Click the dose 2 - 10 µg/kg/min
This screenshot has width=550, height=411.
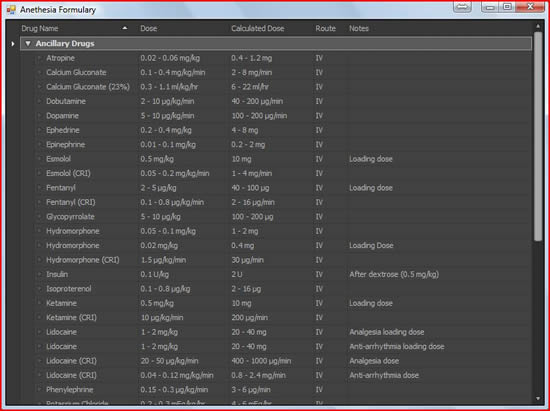click(167, 101)
